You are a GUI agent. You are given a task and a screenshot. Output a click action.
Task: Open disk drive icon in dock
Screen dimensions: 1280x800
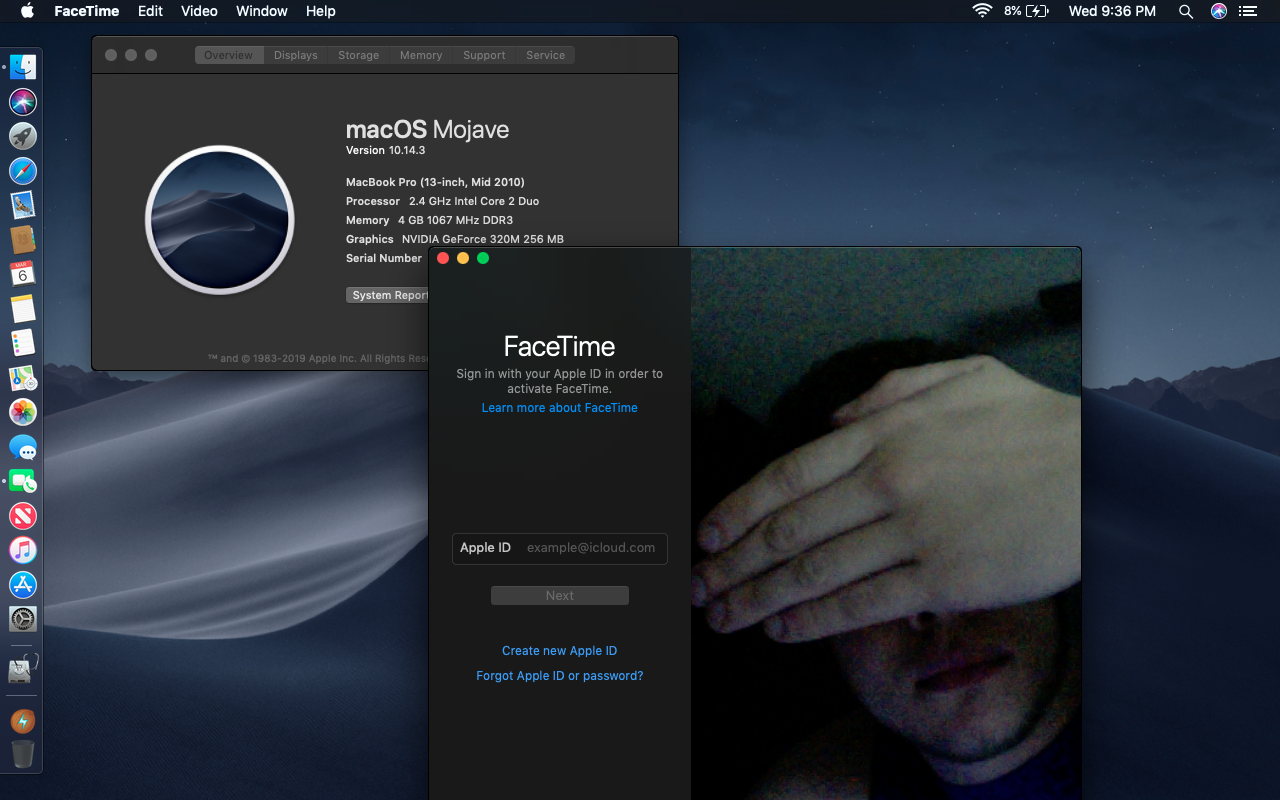[23, 668]
